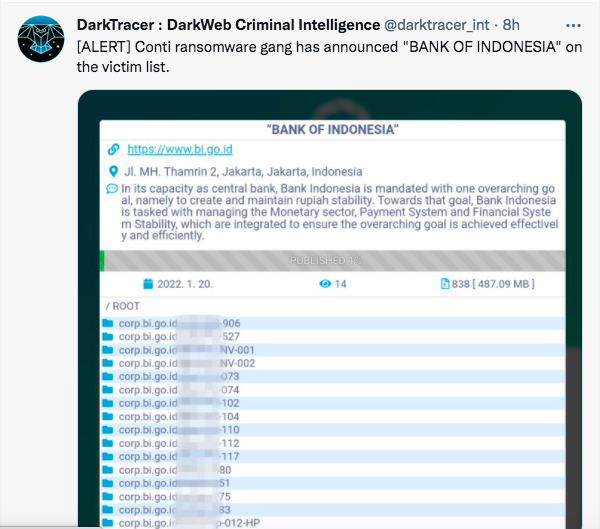Viewport: 600px width, 529px height.
Task: Select the "838 [ 487.09 MB ]" file size text
Action: coord(493,284)
